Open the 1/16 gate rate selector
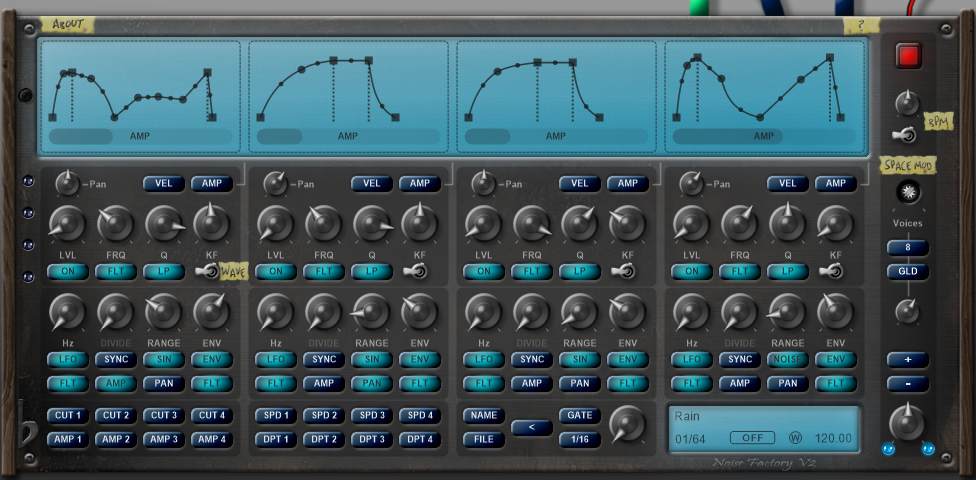Image resolution: width=976 pixels, height=480 pixels. 580,439
